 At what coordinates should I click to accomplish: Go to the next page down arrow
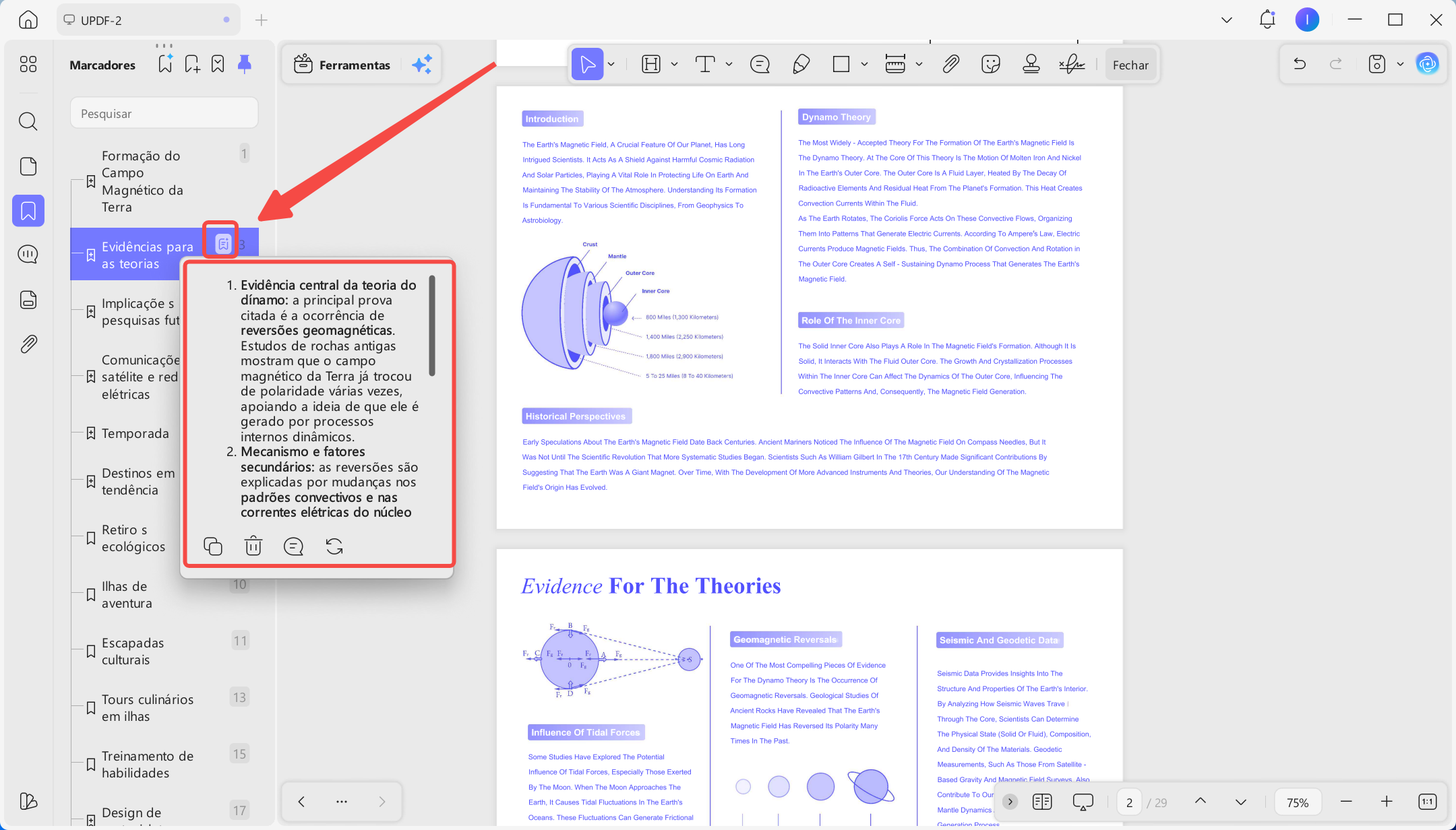point(1241,802)
